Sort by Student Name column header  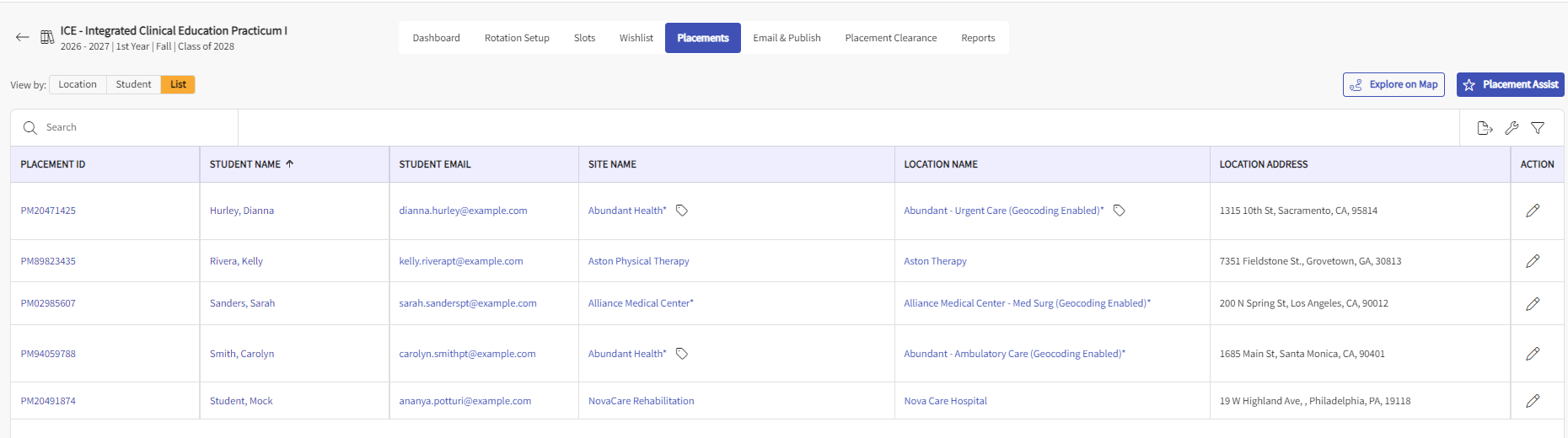[245, 164]
